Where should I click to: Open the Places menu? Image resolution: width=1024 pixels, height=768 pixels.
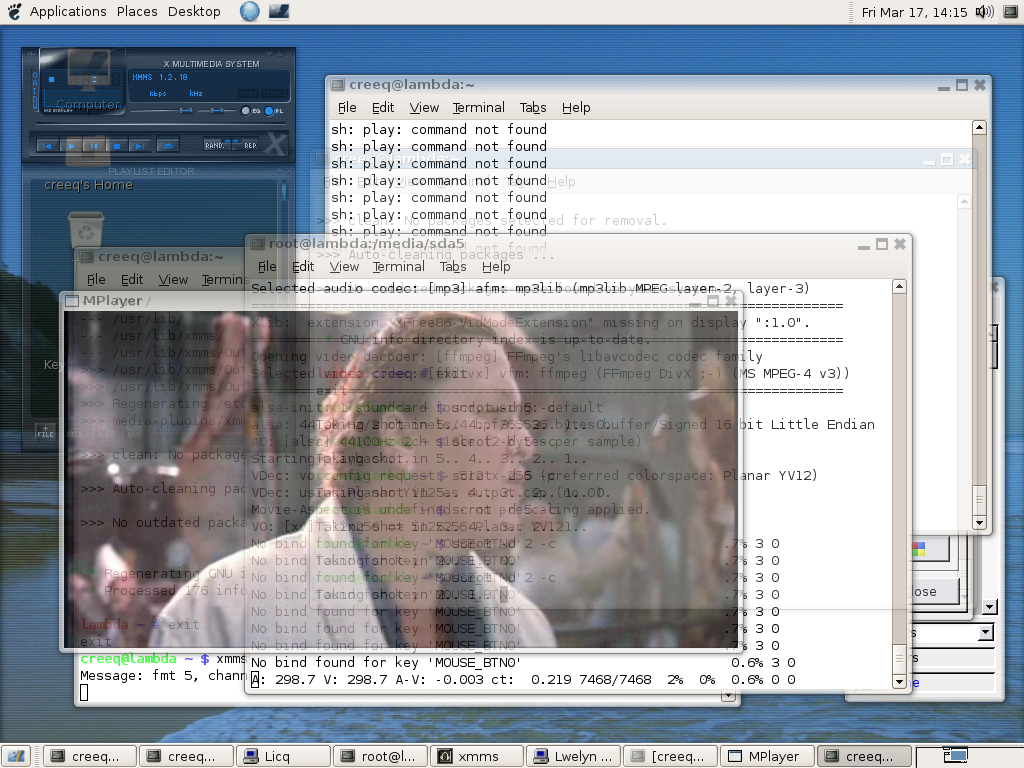pos(137,12)
